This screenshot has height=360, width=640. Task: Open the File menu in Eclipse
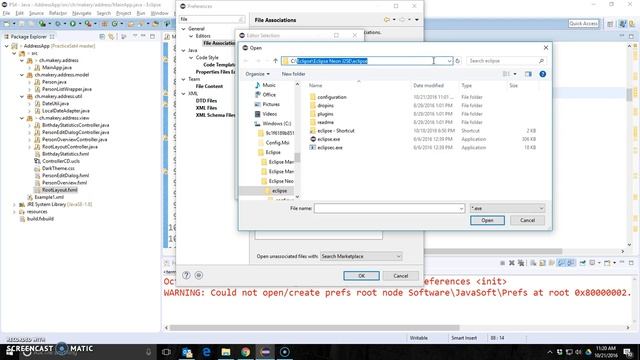(x=6, y=13)
